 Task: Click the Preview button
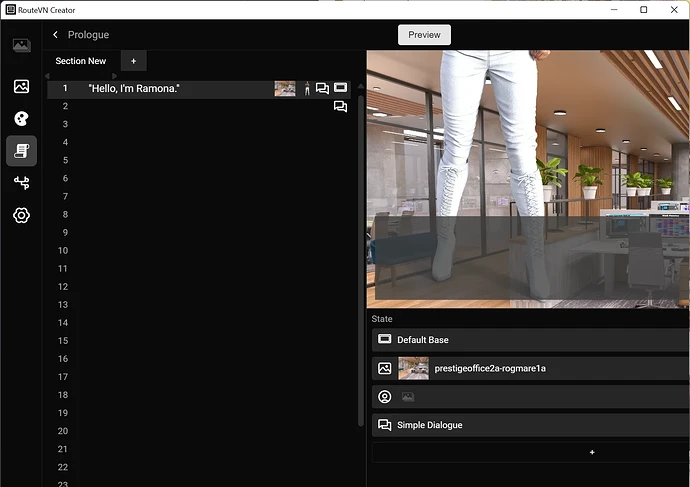coord(424,35)
